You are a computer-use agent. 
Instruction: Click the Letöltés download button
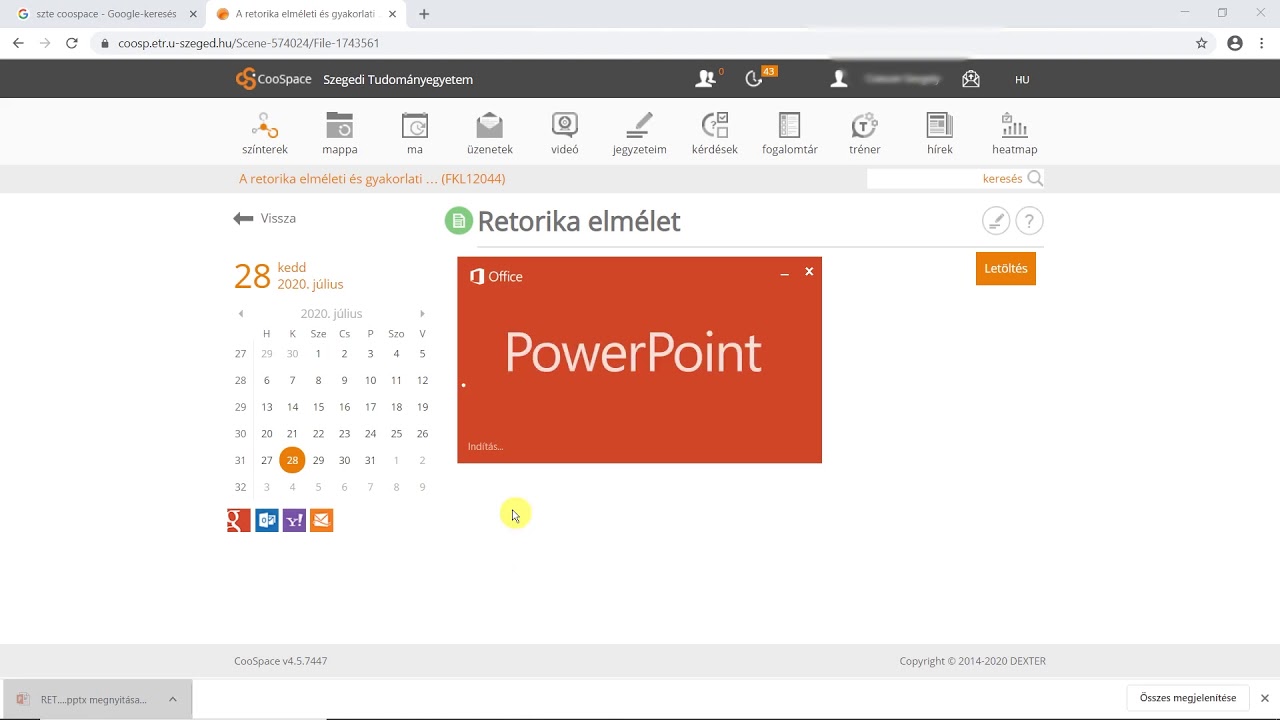pyautogui.click(x=1006, y=268)
